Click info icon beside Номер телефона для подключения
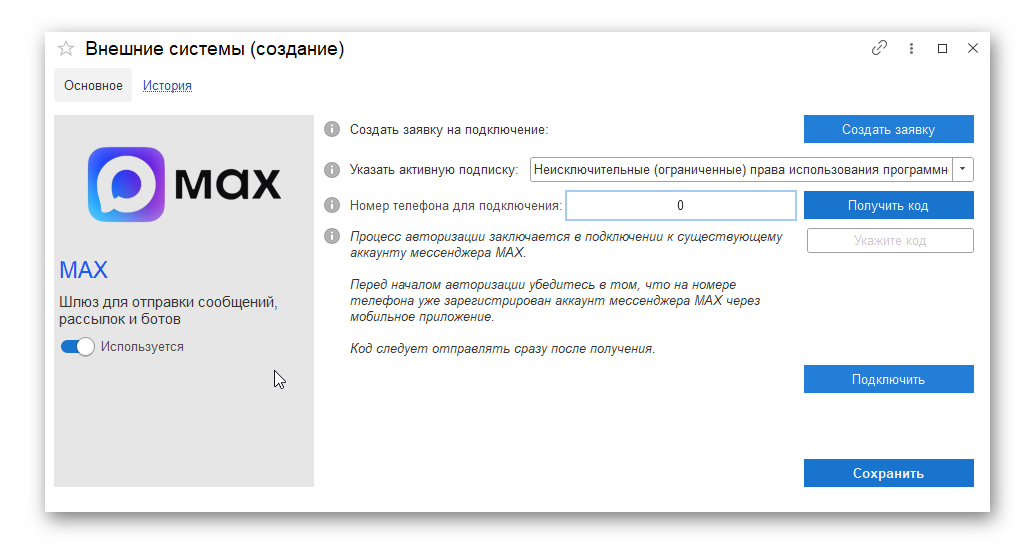Viewport: 1022px width, 558px height. point(332,205)
